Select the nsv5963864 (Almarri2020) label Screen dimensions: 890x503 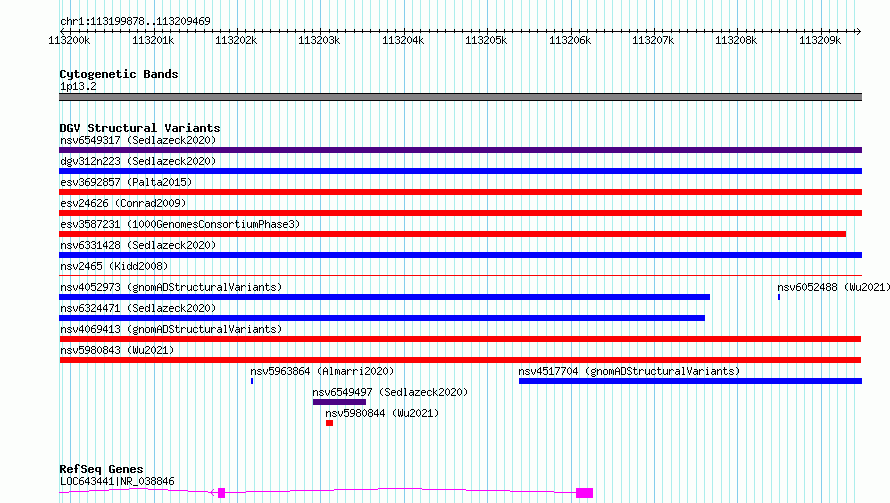tap(322, 371)
